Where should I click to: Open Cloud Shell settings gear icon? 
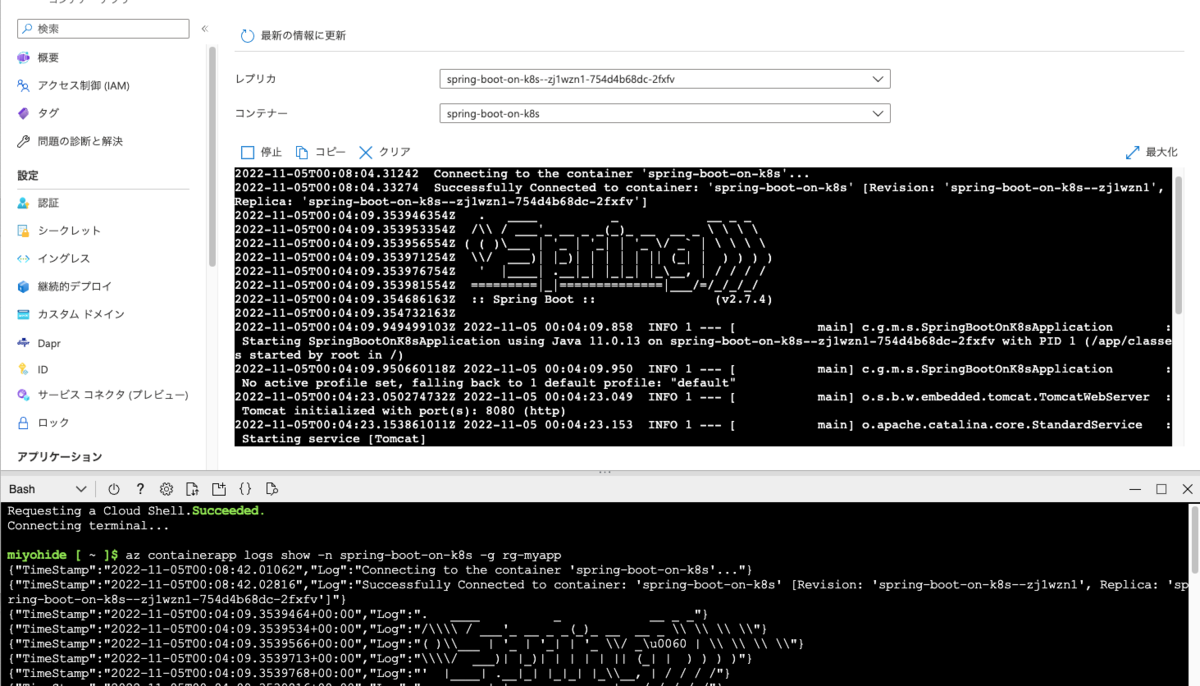[166, 489]
